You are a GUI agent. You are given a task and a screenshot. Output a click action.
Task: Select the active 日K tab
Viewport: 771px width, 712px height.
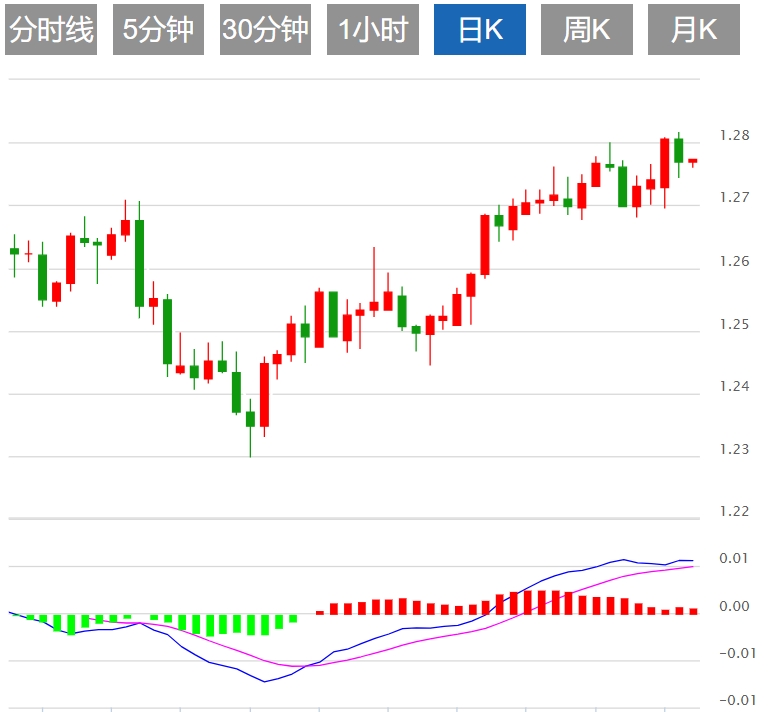(x=480, y=31)
